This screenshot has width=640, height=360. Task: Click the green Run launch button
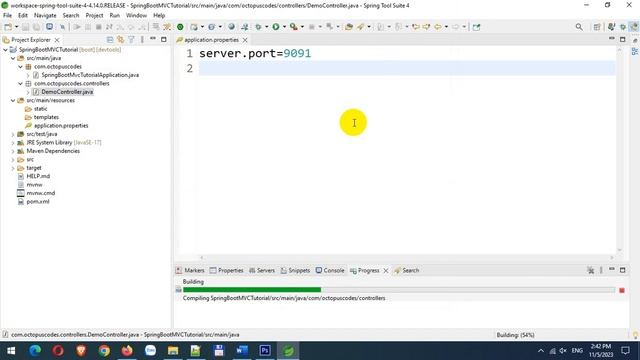[276, 27]
